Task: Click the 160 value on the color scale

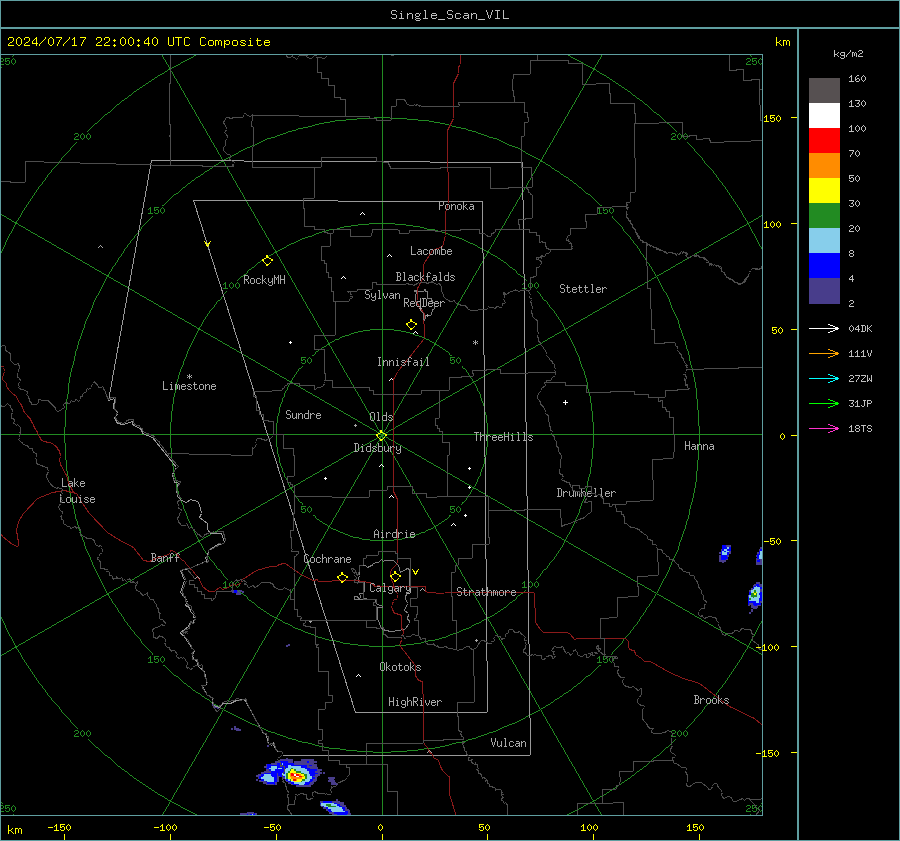Action: click(x=857, y=79)
